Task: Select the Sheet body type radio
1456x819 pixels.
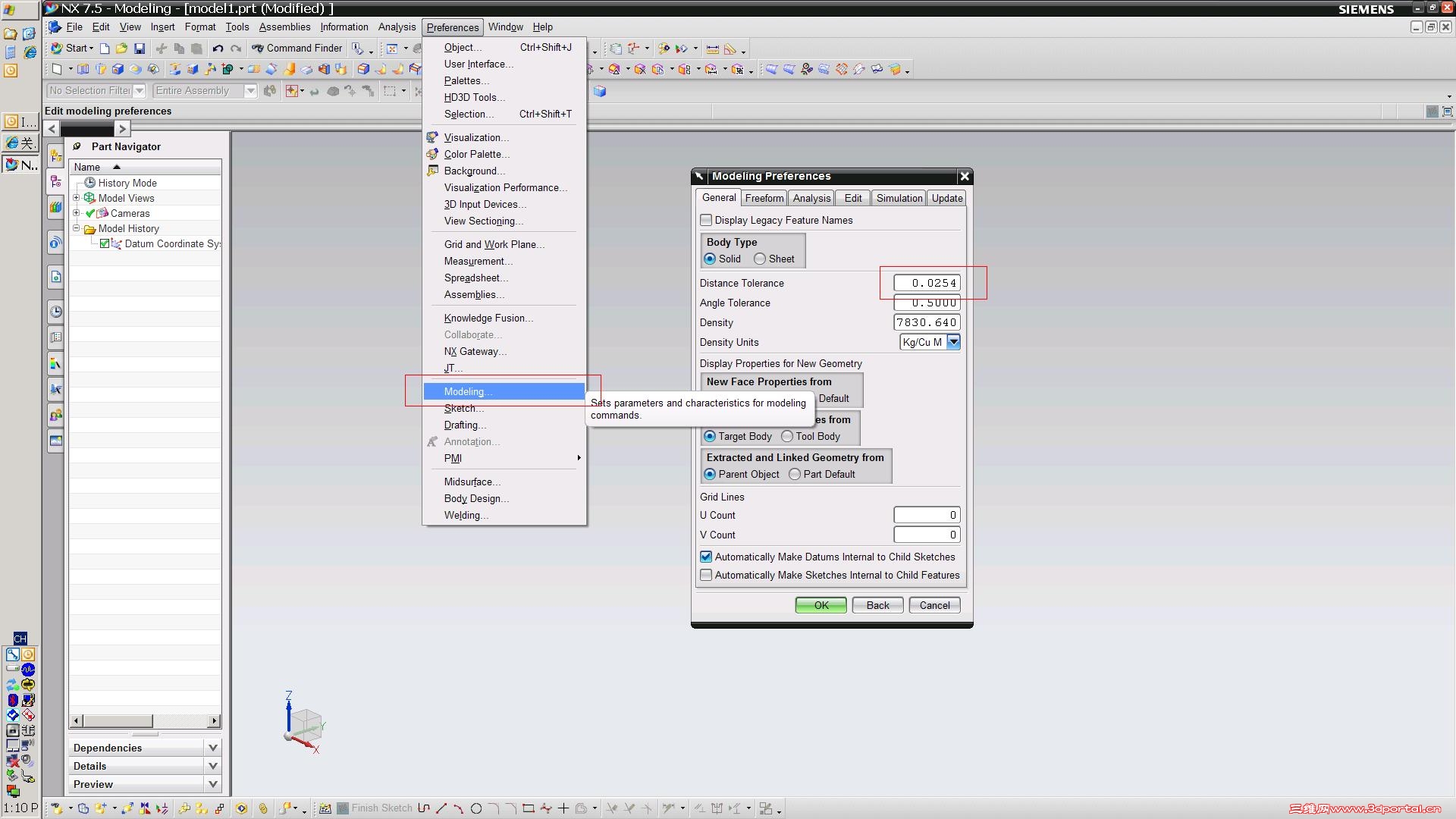Action: [760, 259]
